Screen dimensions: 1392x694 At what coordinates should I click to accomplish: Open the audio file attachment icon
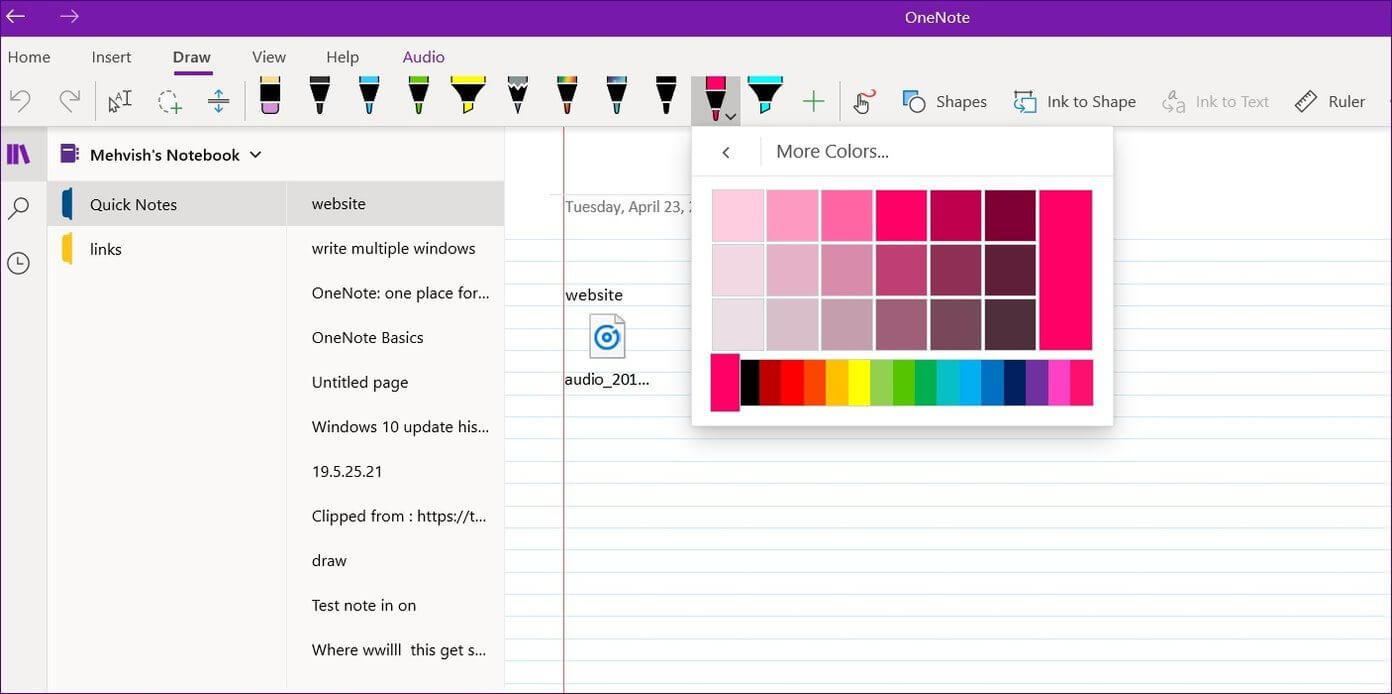(607, 337)
